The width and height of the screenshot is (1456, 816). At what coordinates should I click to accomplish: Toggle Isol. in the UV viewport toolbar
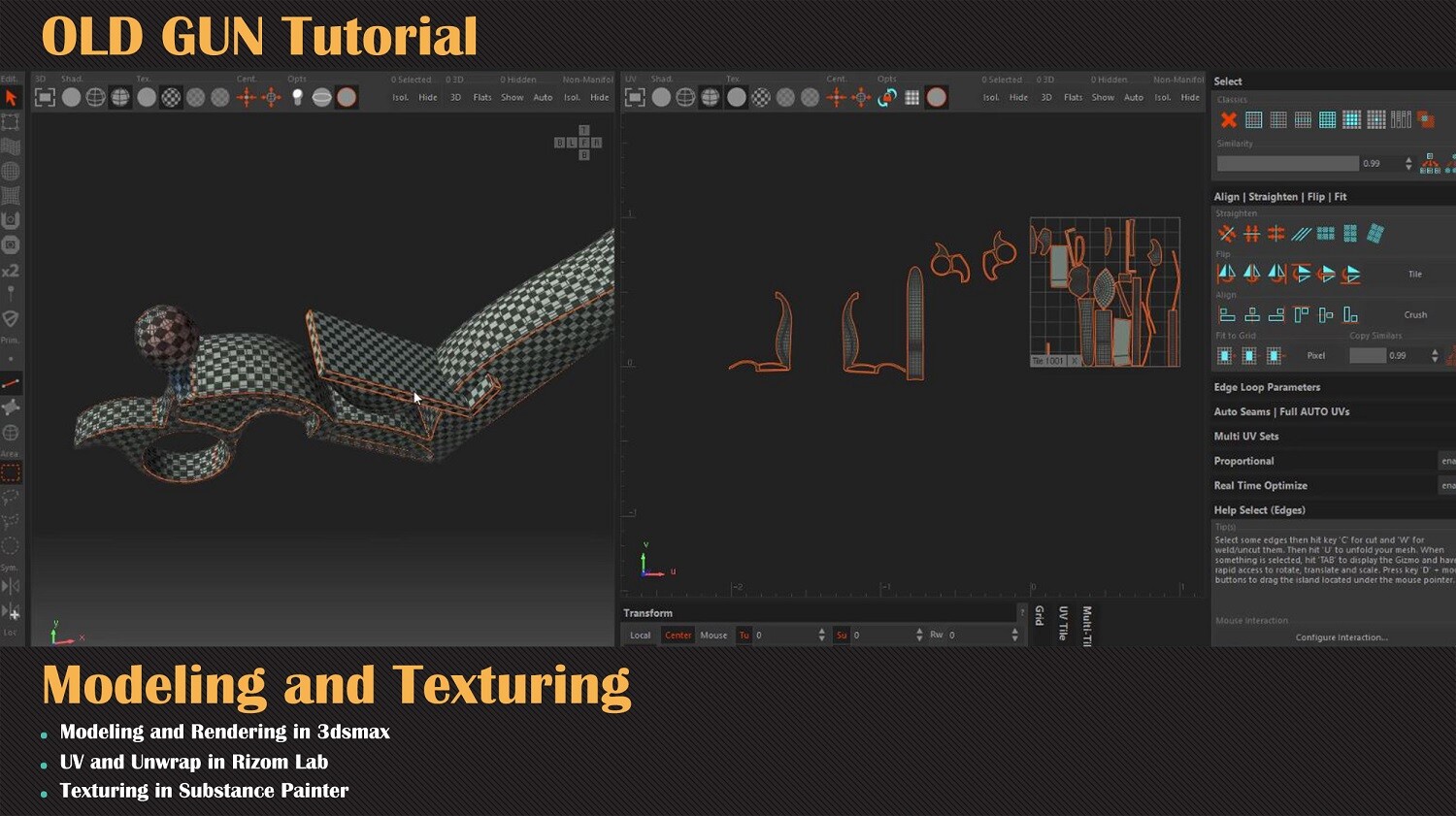[x=990, y=97]
